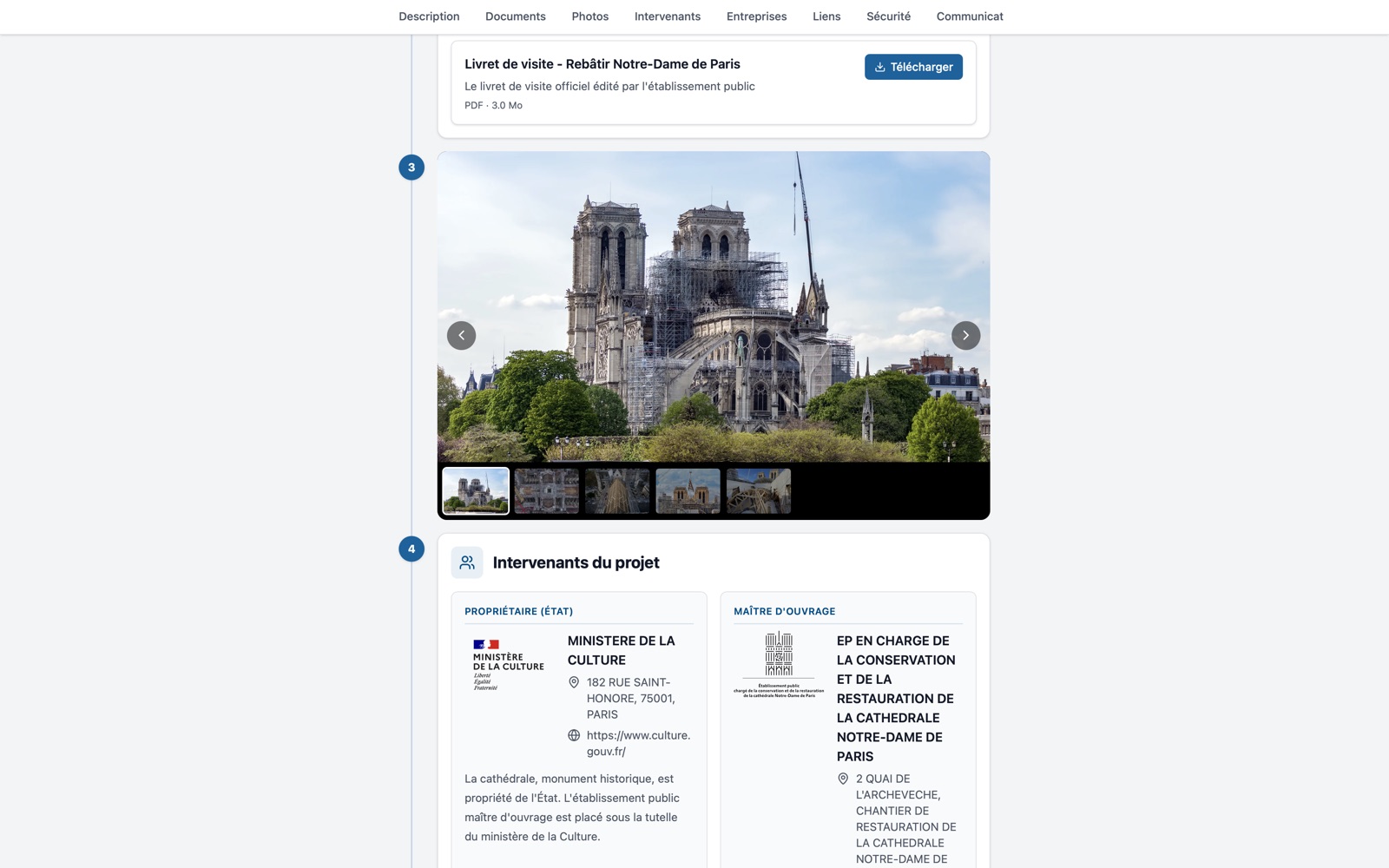Image resolution: width=1389 pixels, height=868 pixels.
Task: Select the third photo thumbnail
Action: pyautogui.click(x=617, y=490)
